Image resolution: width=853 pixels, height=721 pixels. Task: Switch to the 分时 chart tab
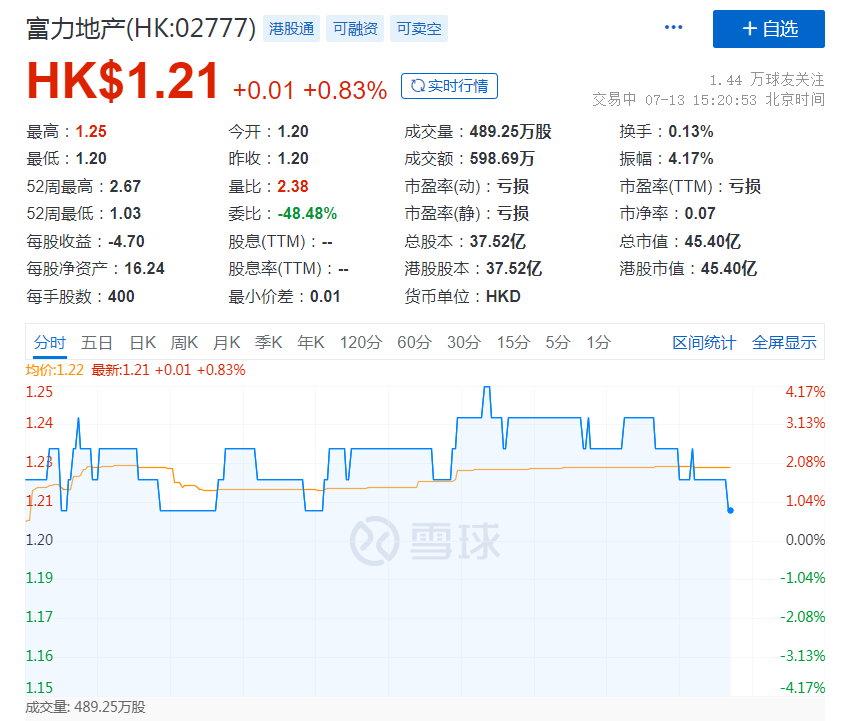[49, 342]
